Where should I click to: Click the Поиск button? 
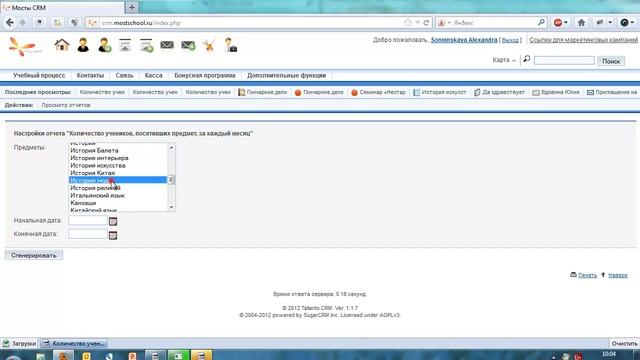click(611, 61)
